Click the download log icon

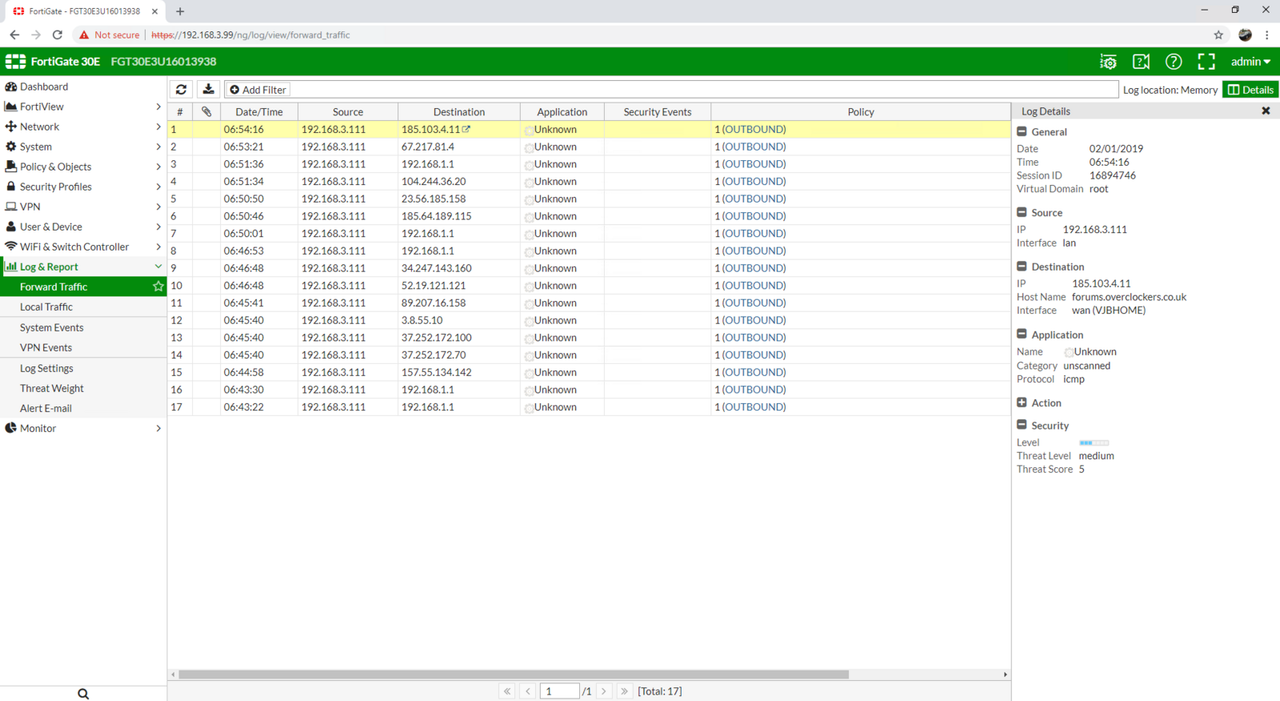click(208, 90)
